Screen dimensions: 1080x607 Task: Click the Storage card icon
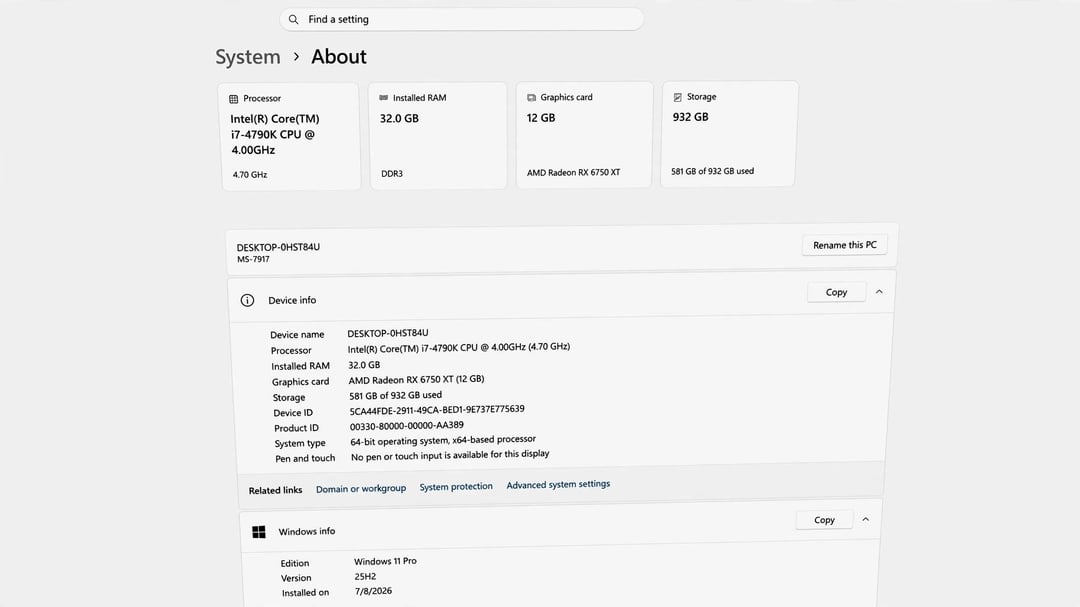(x=677, y=97)
